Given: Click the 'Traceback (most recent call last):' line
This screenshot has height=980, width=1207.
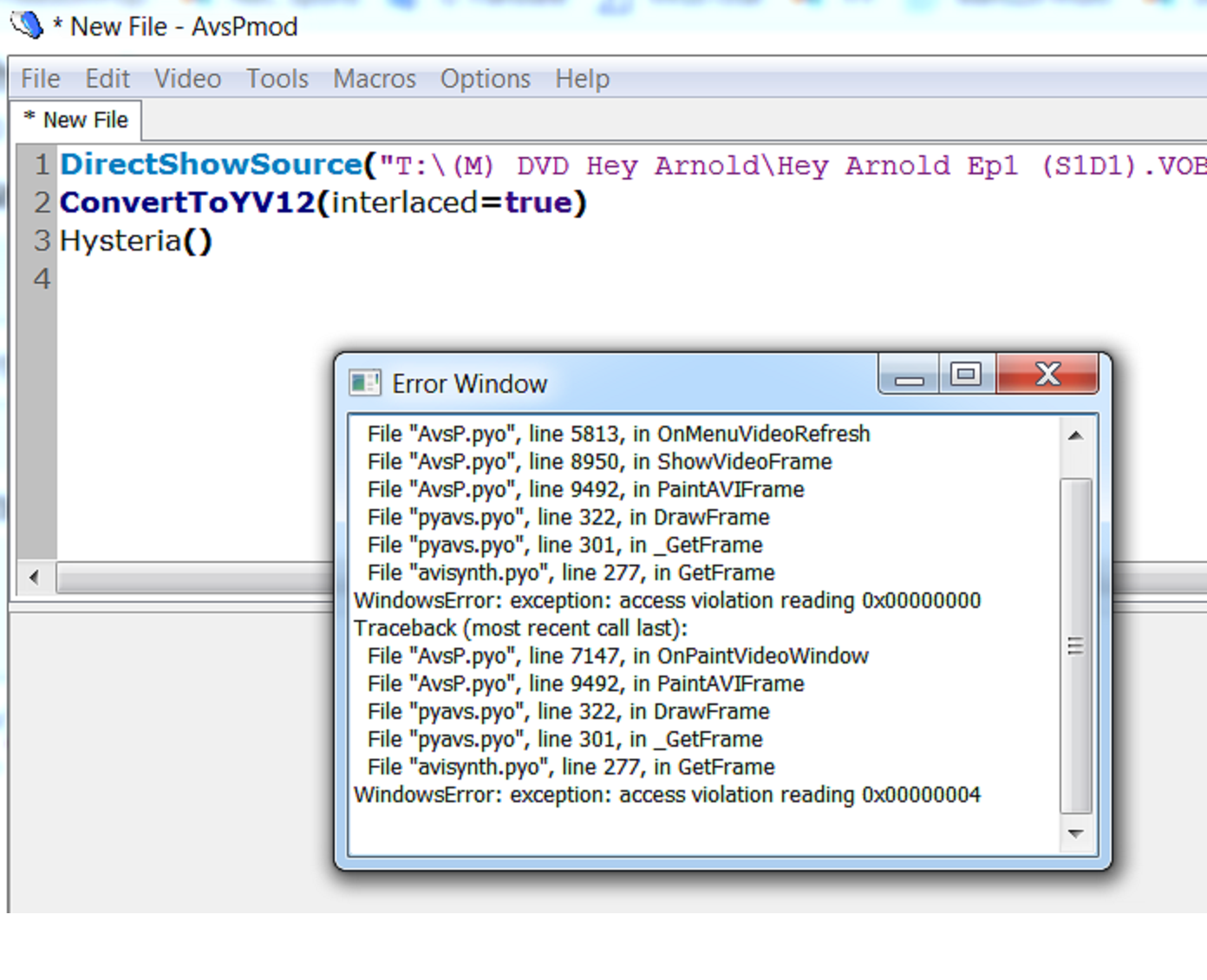Looking at the screenshot, I should pos(520,628).
